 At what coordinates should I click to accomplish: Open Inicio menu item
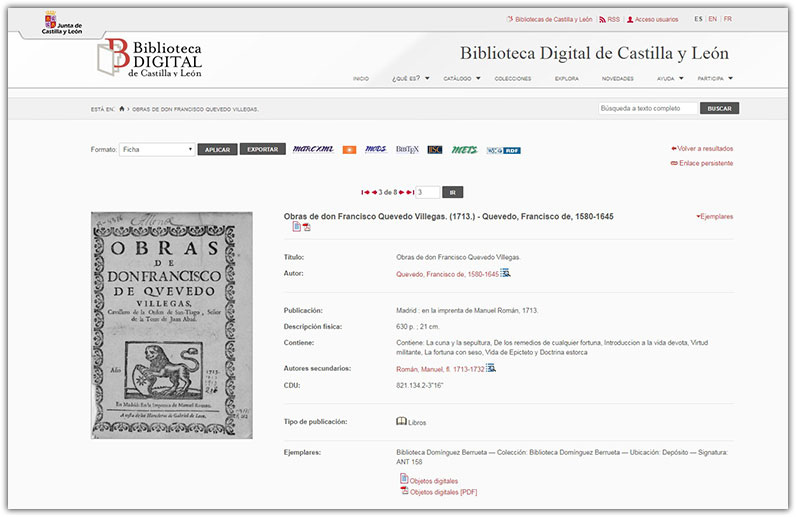coord(361,79)
